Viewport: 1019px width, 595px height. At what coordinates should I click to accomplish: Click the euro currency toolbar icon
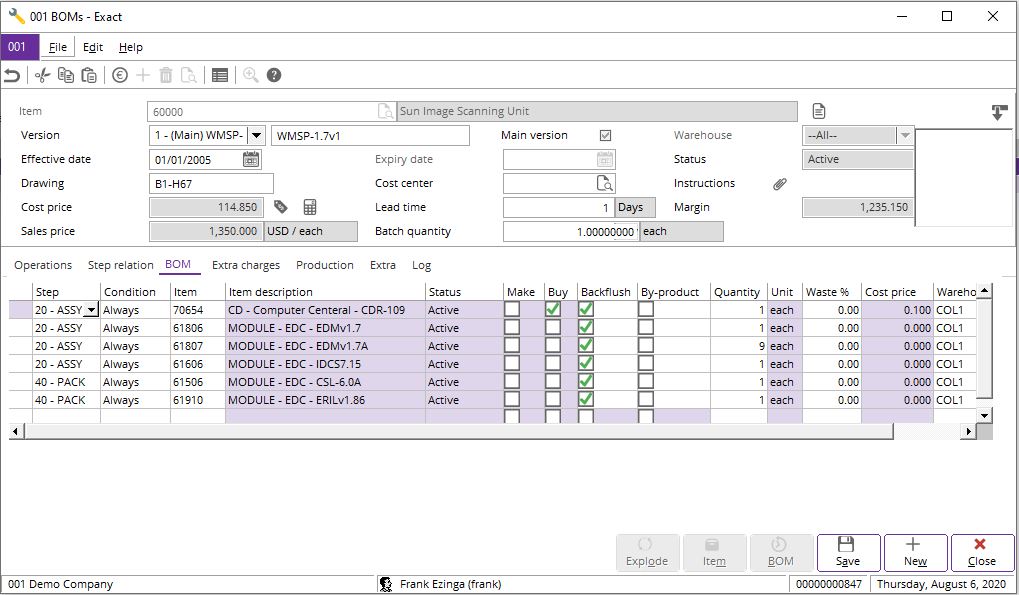[x=120, y=75]
